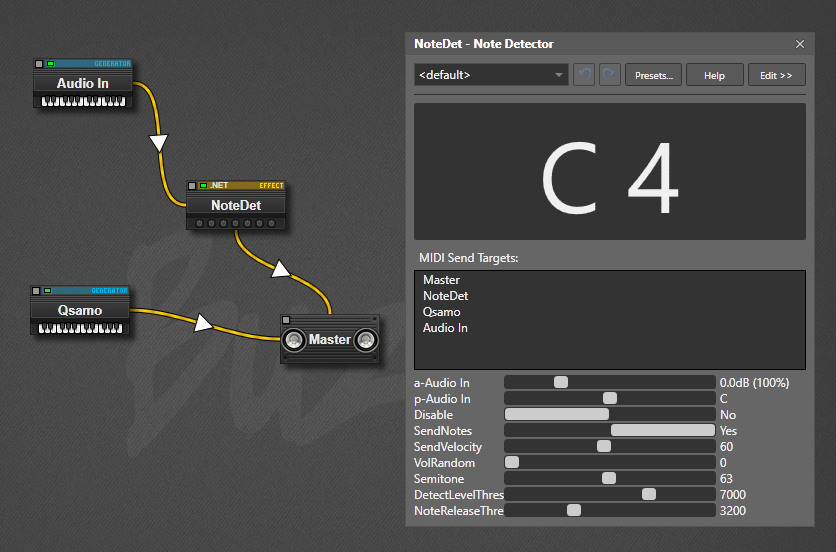Select the Qsamo generator machine

80,310
